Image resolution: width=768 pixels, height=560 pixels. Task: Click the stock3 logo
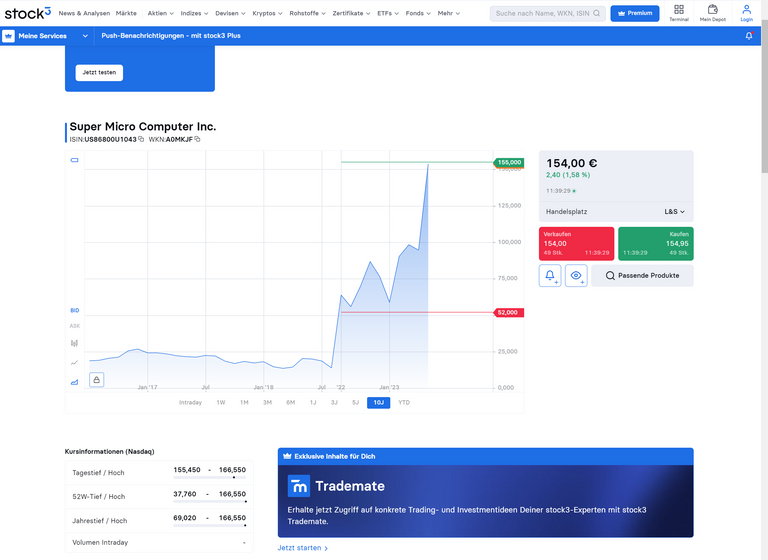click(27, 13)
